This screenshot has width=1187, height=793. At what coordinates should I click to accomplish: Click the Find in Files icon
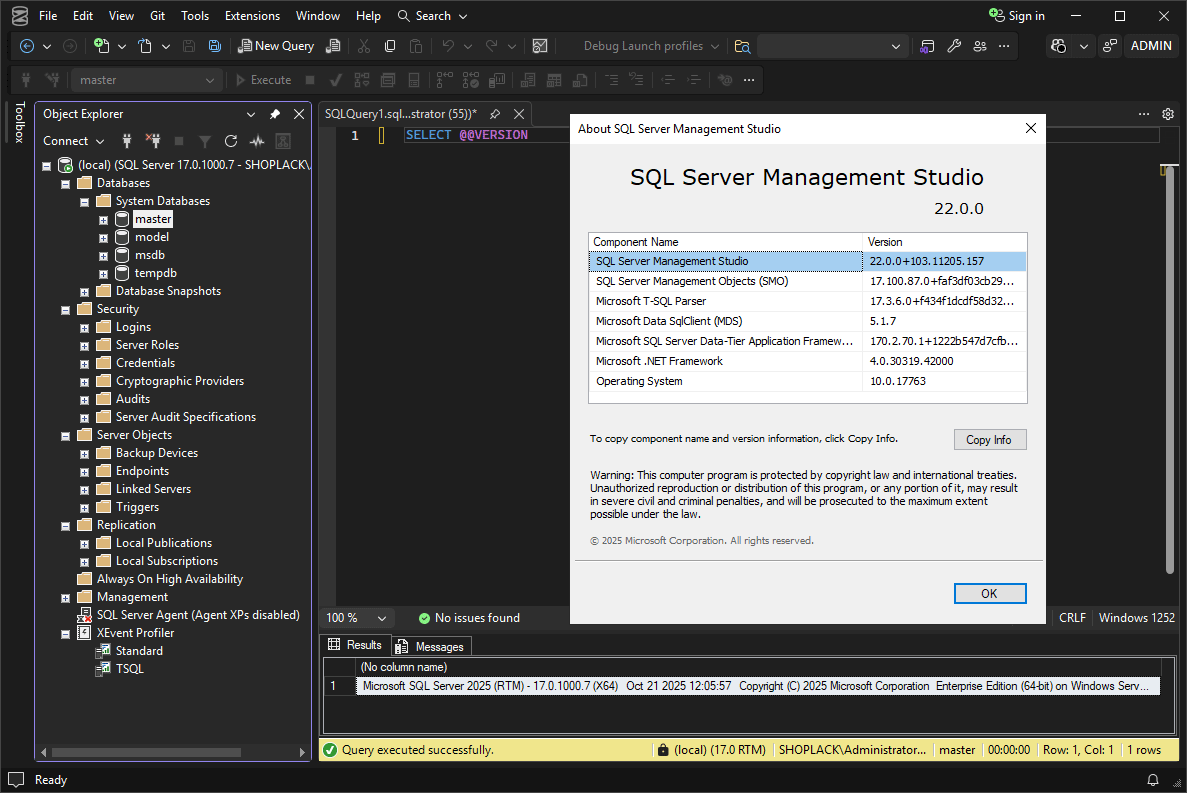pos(742,46)
